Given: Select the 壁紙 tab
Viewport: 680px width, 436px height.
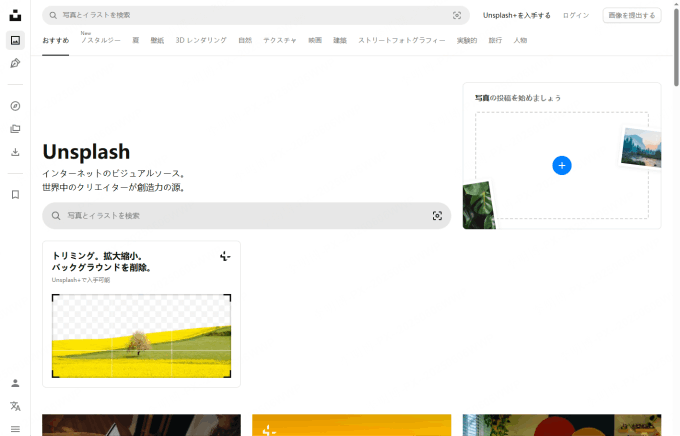Looking at the screenshot, I should point(157,40).
